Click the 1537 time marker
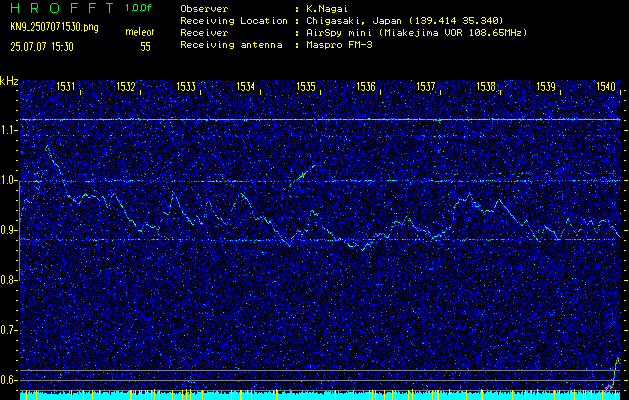Screen dimensions: 629x400 coord(426,86)
